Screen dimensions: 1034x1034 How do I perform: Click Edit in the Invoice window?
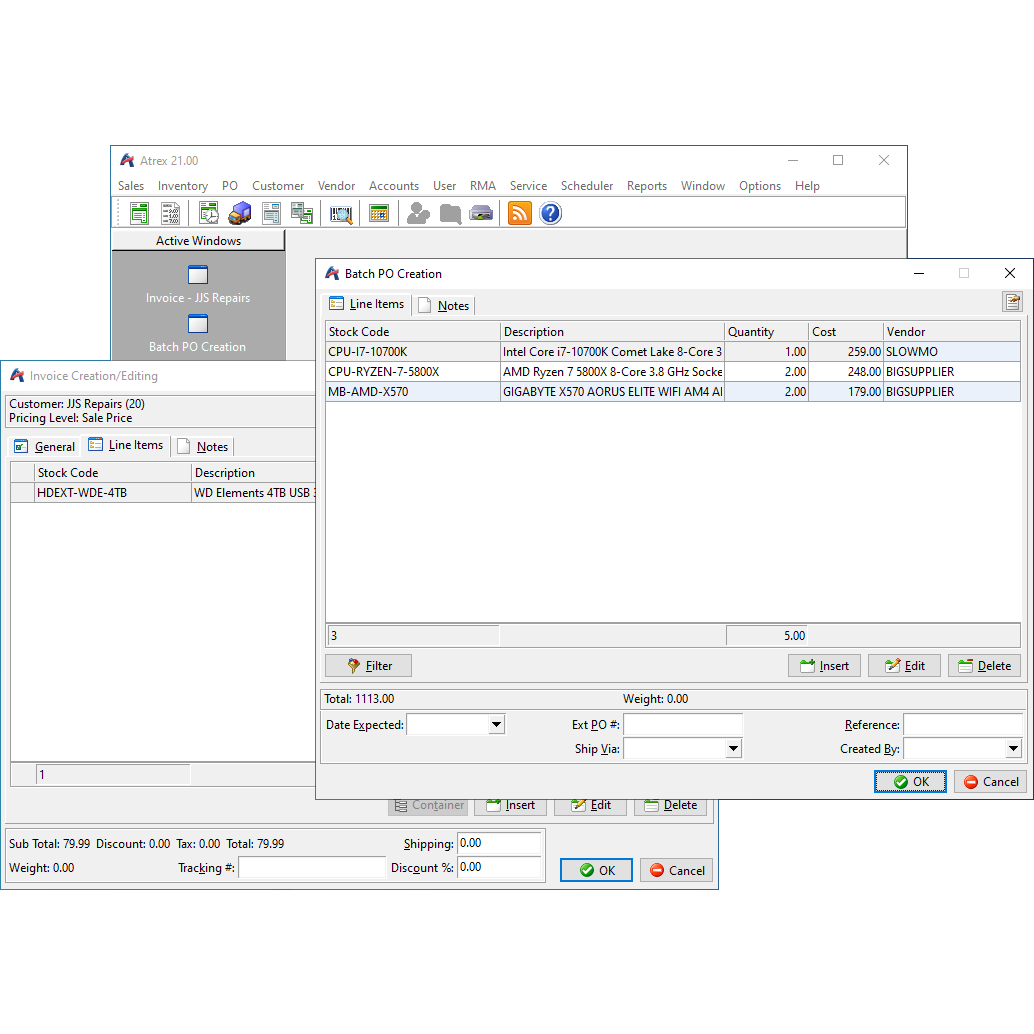point(590,806)
